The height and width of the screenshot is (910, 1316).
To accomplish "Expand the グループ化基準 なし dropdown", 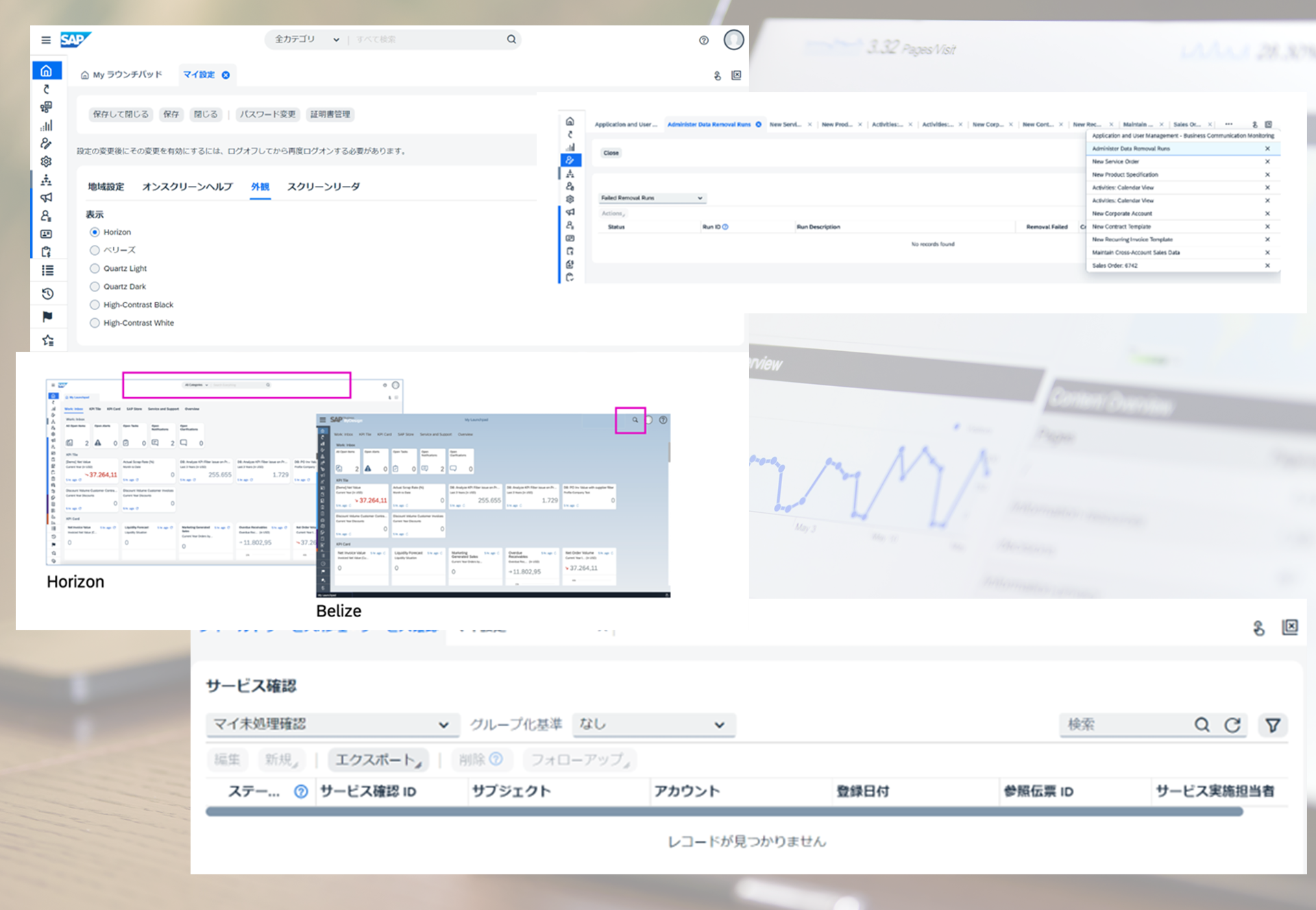I will coord(653,724).
